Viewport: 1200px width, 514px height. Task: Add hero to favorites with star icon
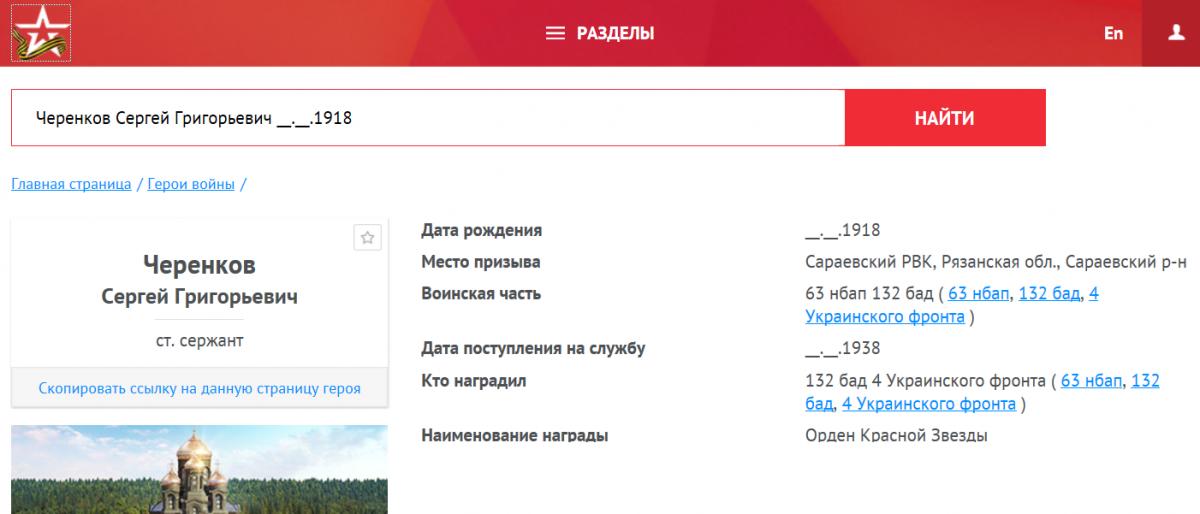coord(367,238)
